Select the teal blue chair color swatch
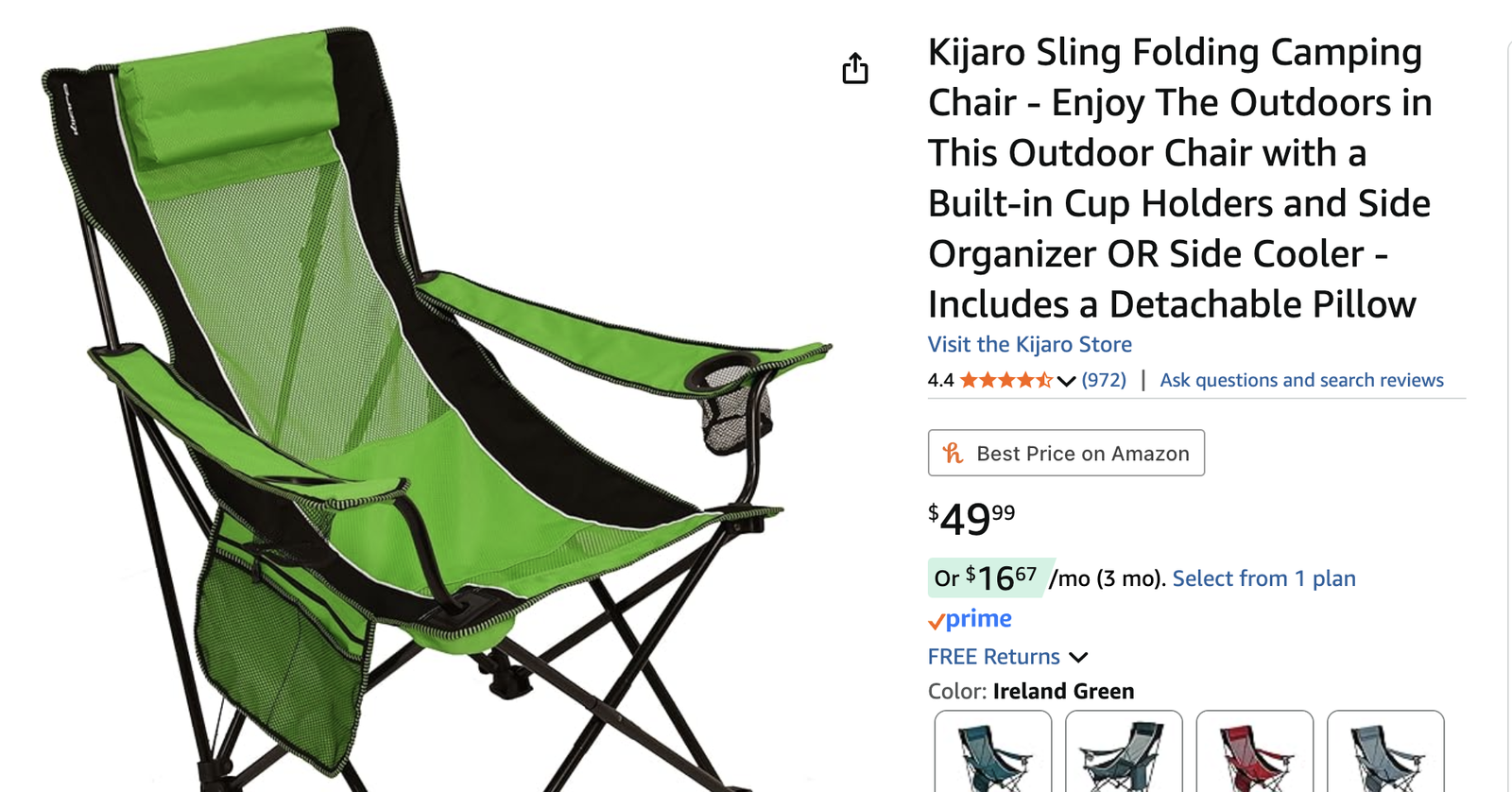 click(x=993, y=752)
